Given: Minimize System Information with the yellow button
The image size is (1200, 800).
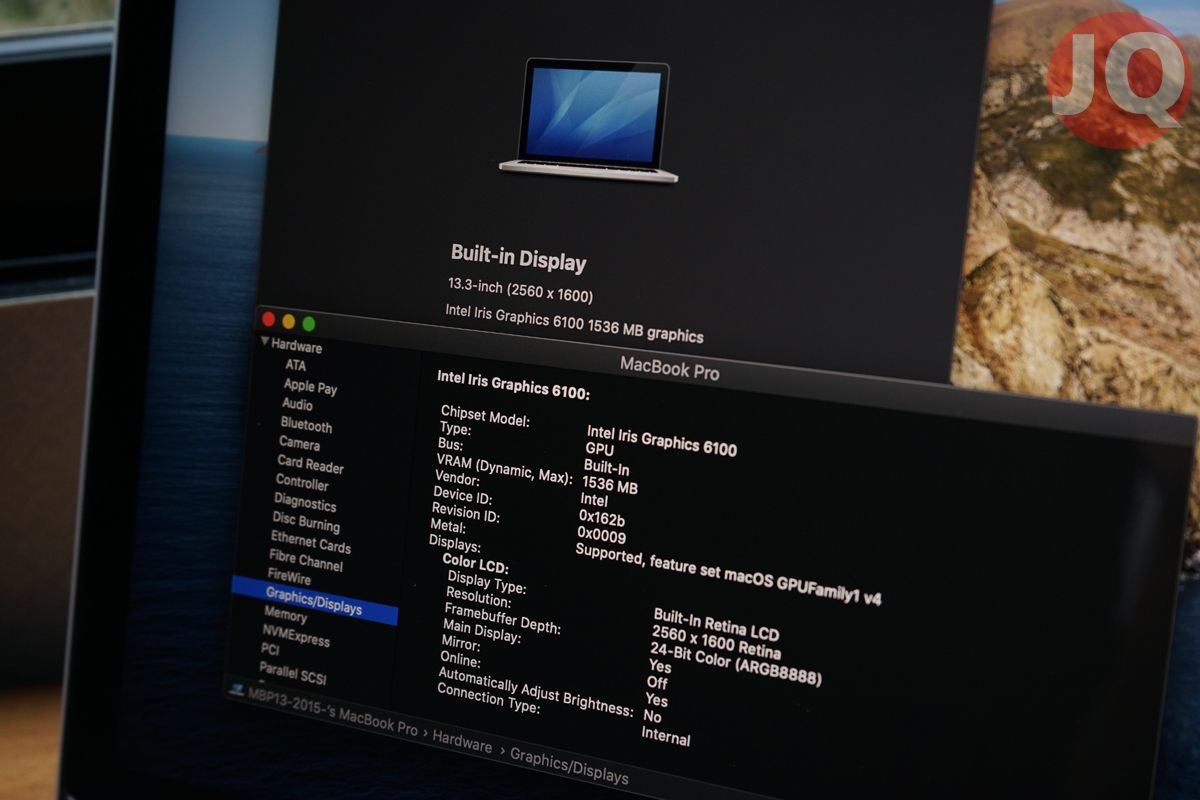Looking at the screenshot, I should [x=289, y=321].
